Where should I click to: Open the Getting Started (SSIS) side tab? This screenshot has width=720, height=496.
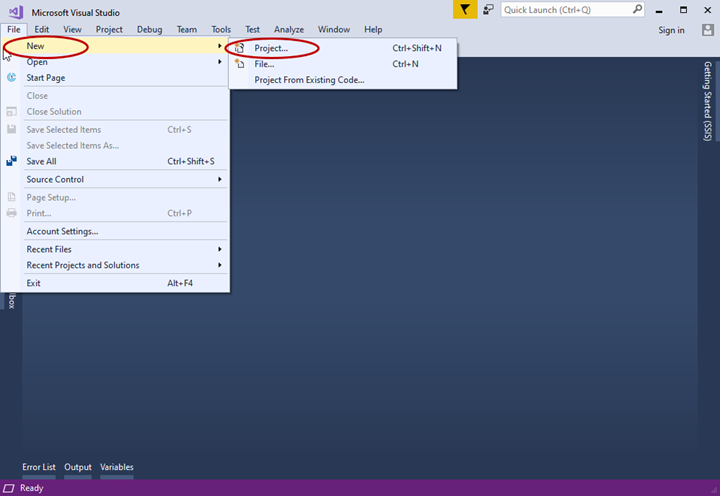pos(708,101)
